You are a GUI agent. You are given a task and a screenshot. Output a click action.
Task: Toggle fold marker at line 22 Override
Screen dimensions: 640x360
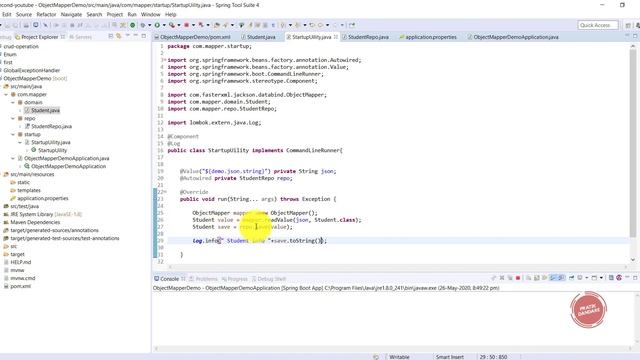pos(165,192)
